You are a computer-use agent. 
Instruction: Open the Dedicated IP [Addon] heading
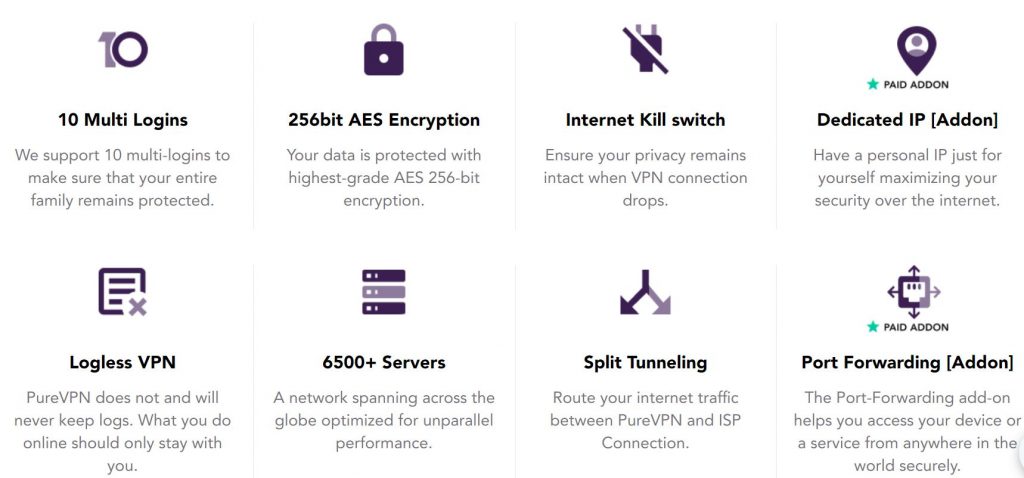coord(907,120)
